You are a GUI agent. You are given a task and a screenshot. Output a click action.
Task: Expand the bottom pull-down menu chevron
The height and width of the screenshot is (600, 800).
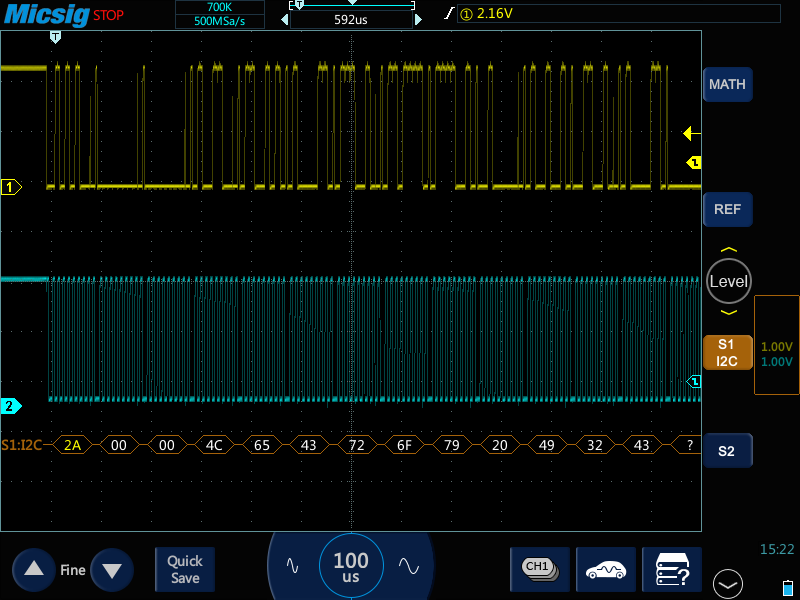728,584
